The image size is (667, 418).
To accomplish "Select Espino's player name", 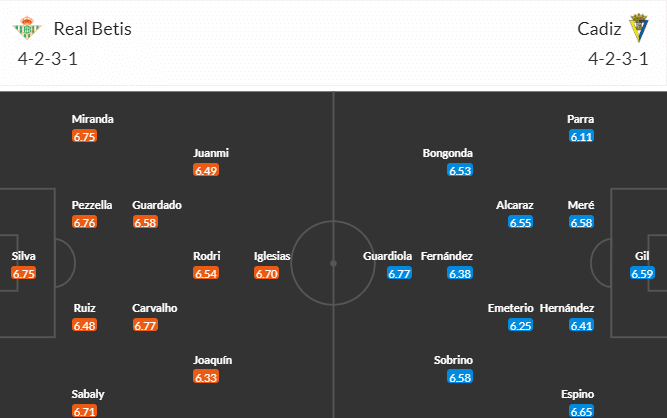I will click(577, 394).
